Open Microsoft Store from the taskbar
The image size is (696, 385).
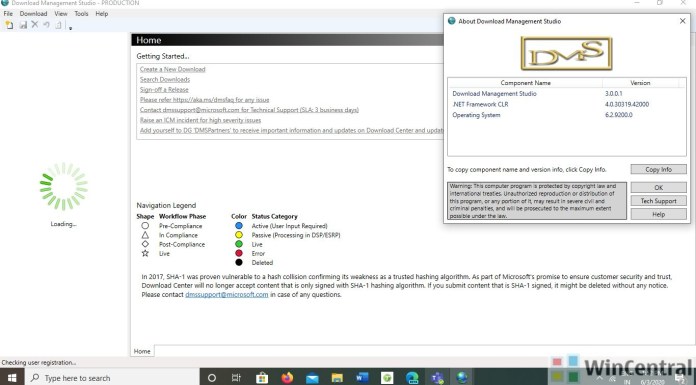(x=262, y=378)
